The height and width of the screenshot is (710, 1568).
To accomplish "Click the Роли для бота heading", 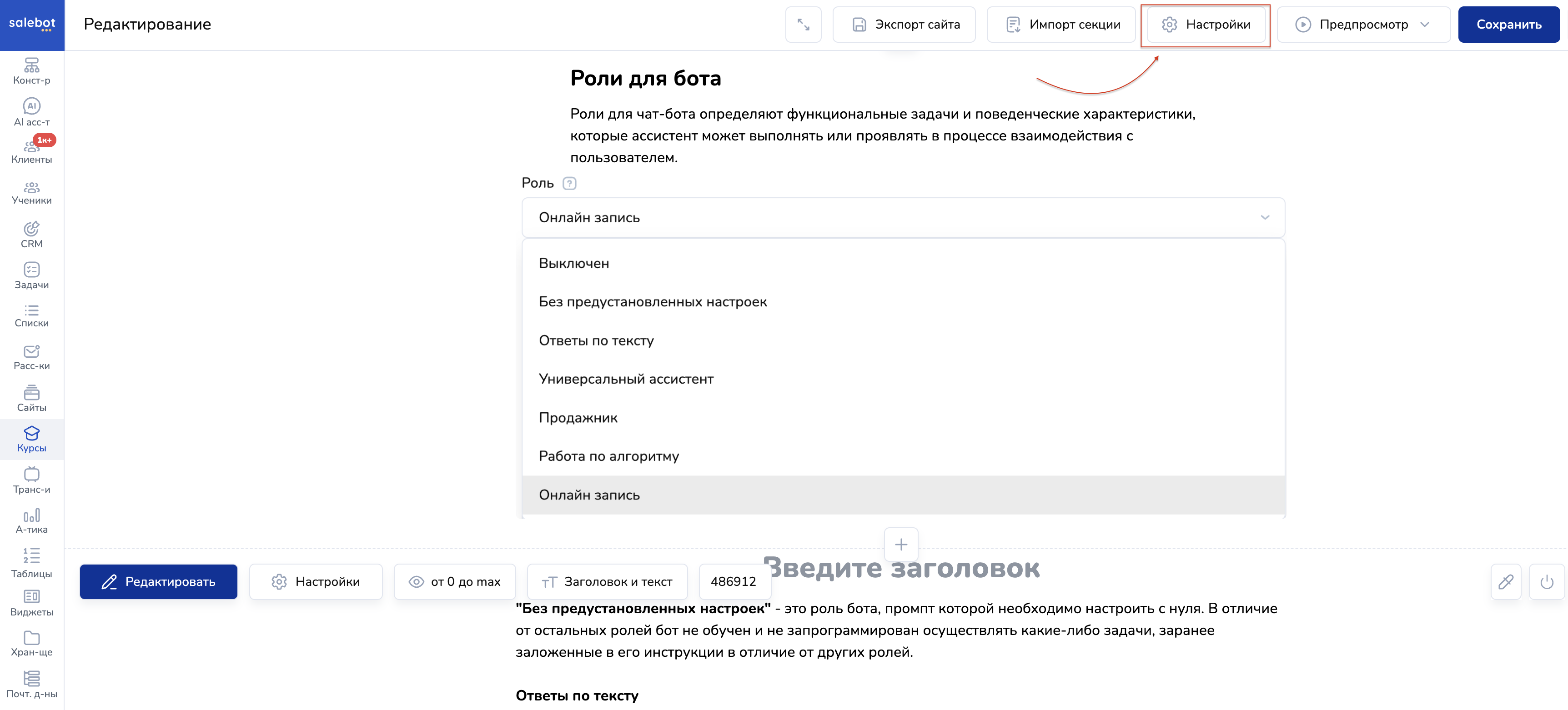I will pyautogui.click(x=645, y=79).
